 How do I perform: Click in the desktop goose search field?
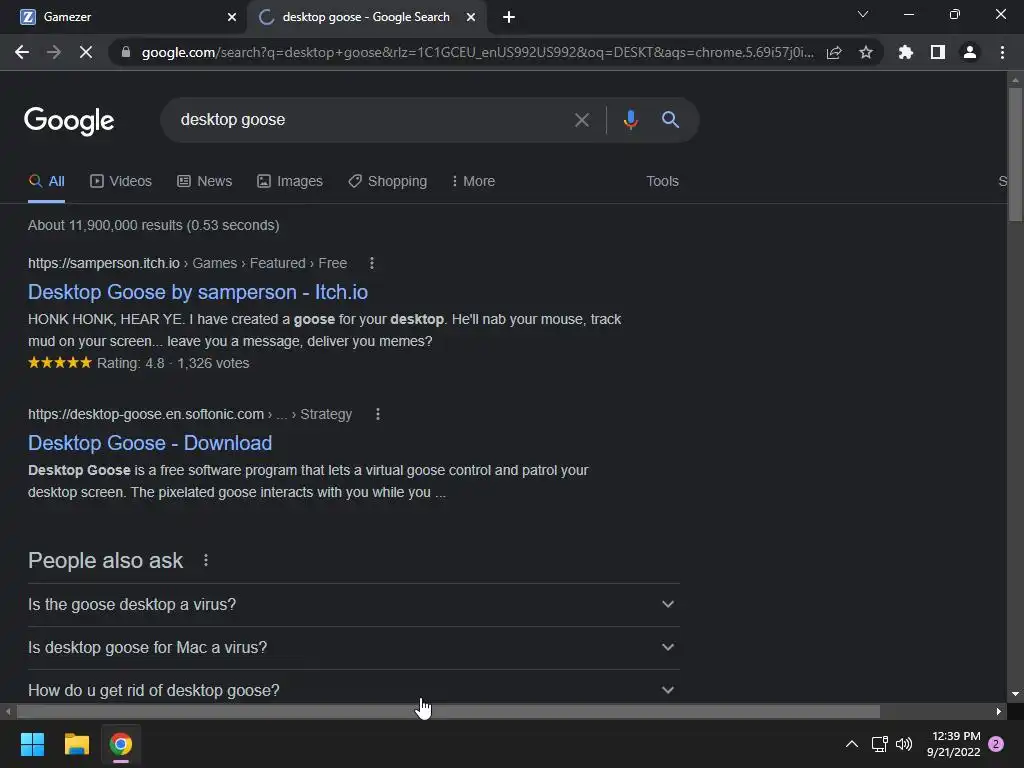point(366,120)
